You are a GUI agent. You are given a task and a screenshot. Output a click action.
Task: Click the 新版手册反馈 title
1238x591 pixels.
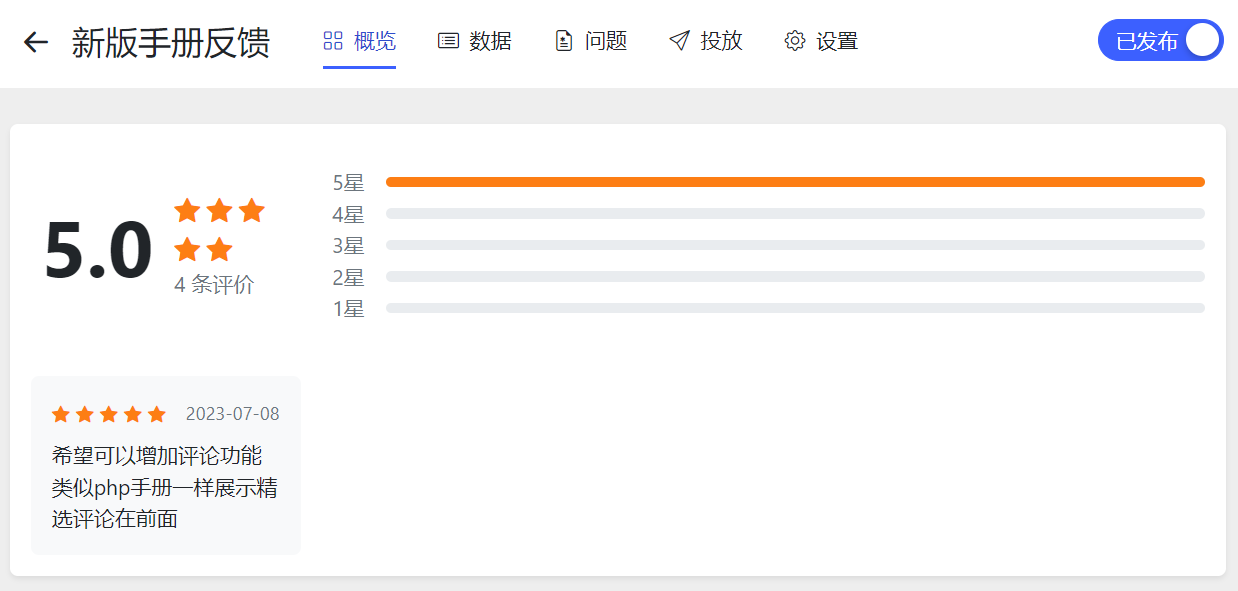pyautogui.click(x=171, y=43)
